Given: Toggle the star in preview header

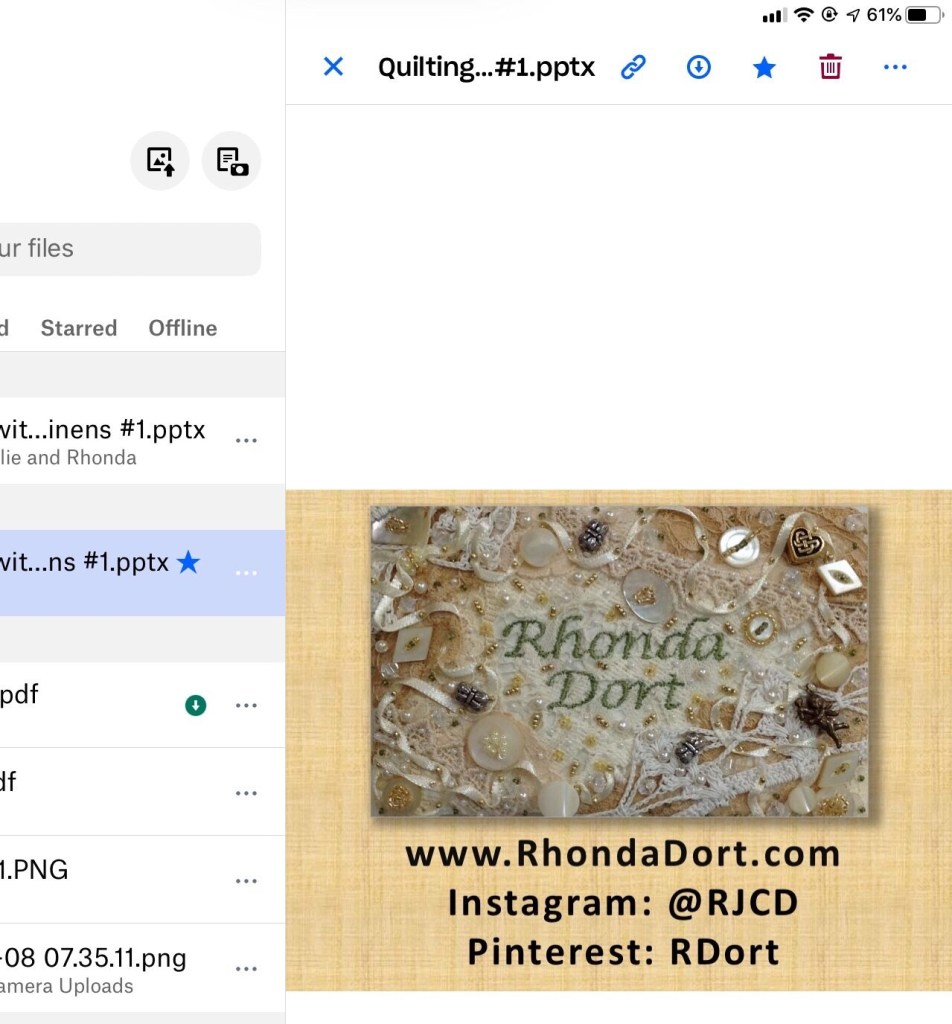Looking at the screenshot, I should click(764, 67).
